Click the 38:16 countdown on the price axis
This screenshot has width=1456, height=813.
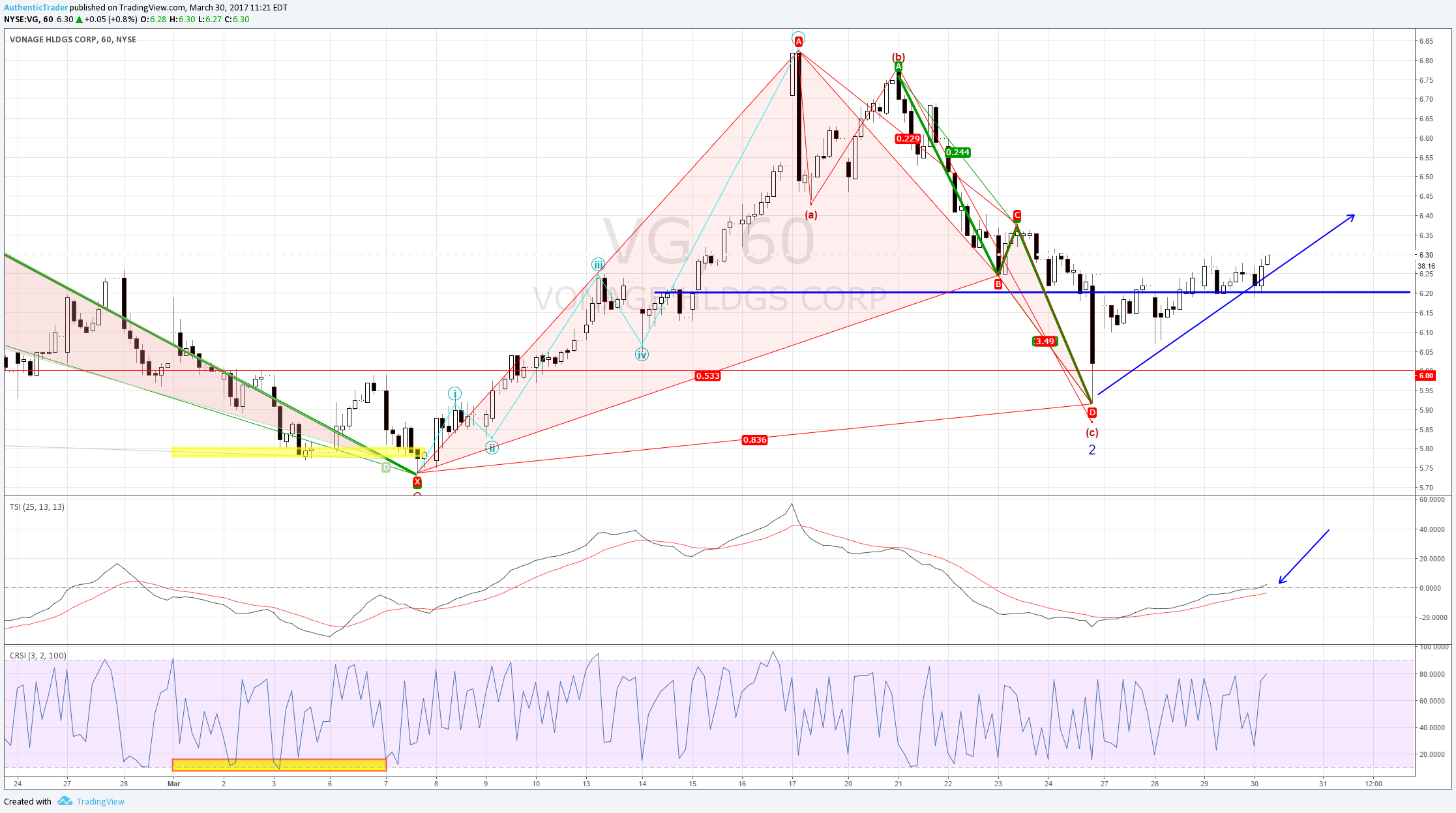coord(1427,266)
